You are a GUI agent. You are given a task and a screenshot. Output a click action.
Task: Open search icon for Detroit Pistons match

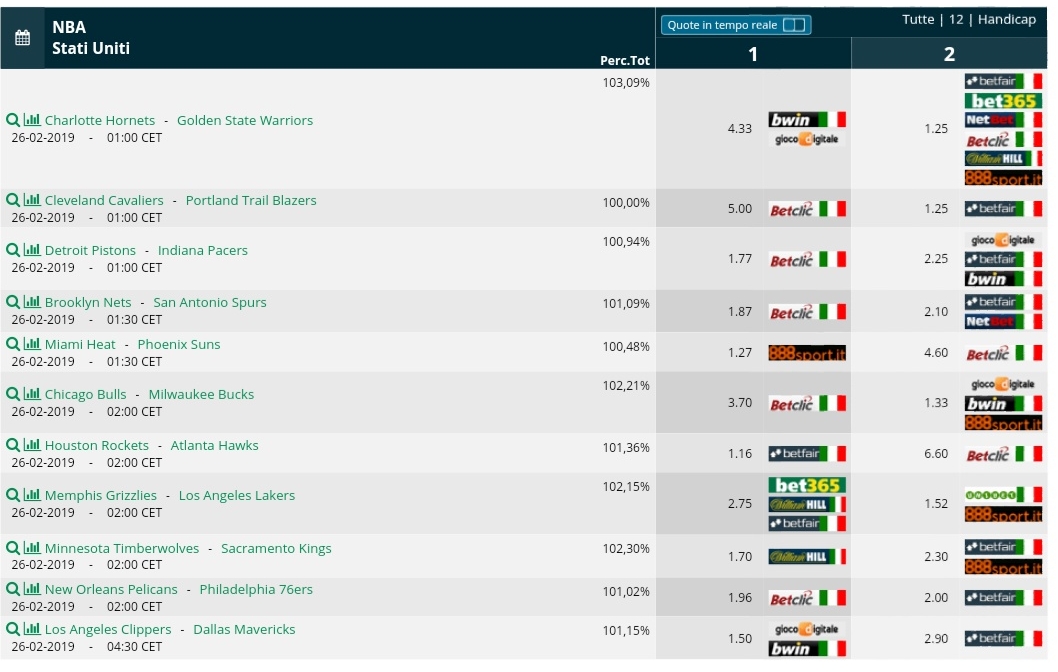click(13, 250)
